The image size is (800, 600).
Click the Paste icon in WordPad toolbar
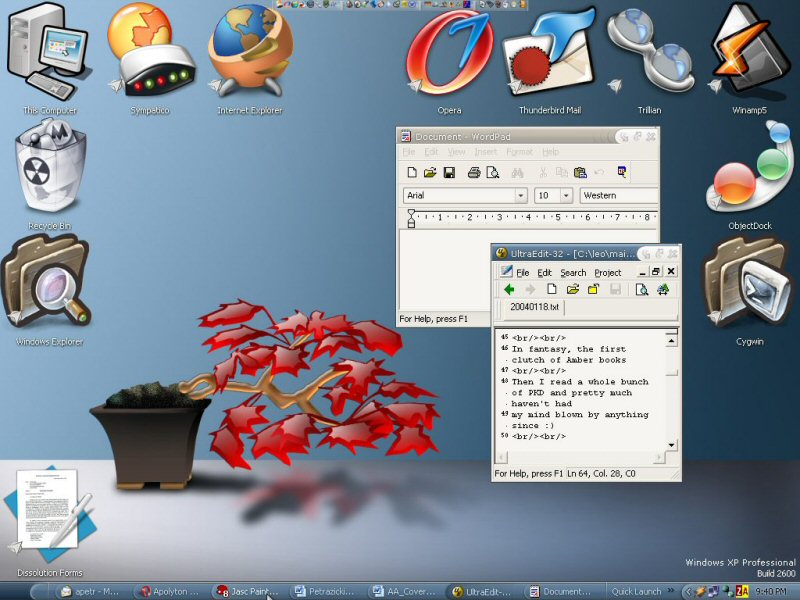pos(580,173)
